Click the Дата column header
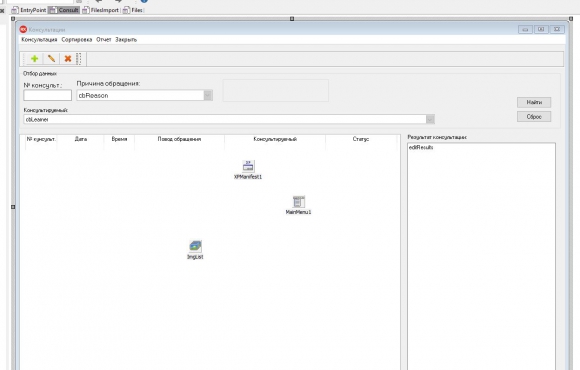 click(81, 139)
